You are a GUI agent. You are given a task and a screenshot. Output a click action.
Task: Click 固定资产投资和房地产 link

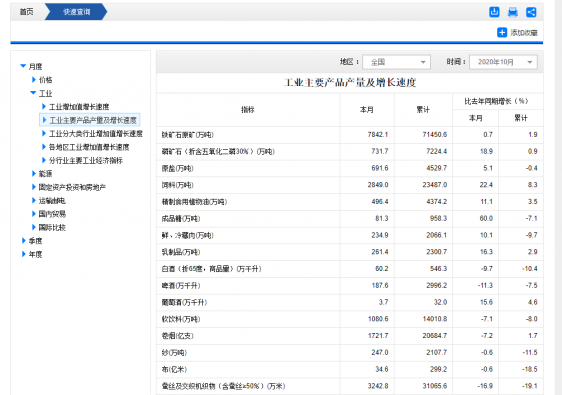click(72, 187)
